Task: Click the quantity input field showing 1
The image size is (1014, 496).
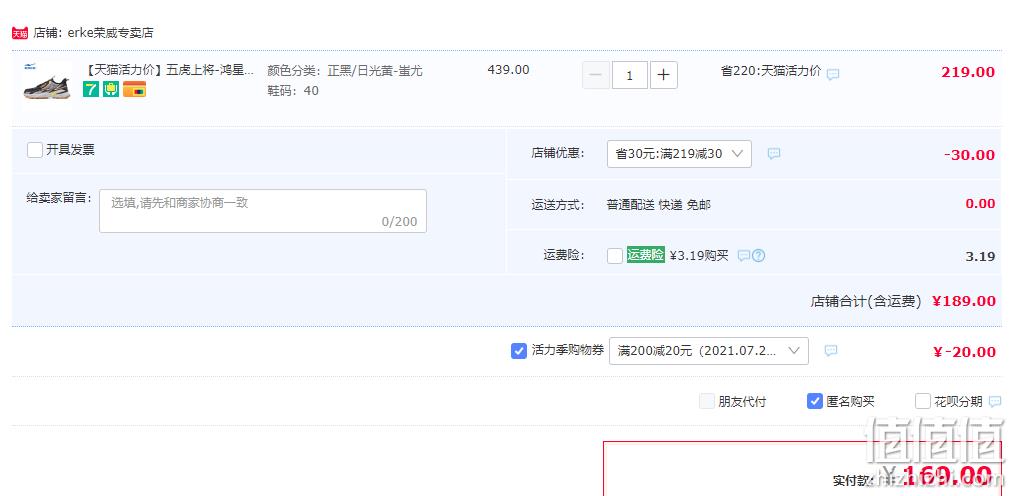Action: pyautogui.click(x=629, y=75)
